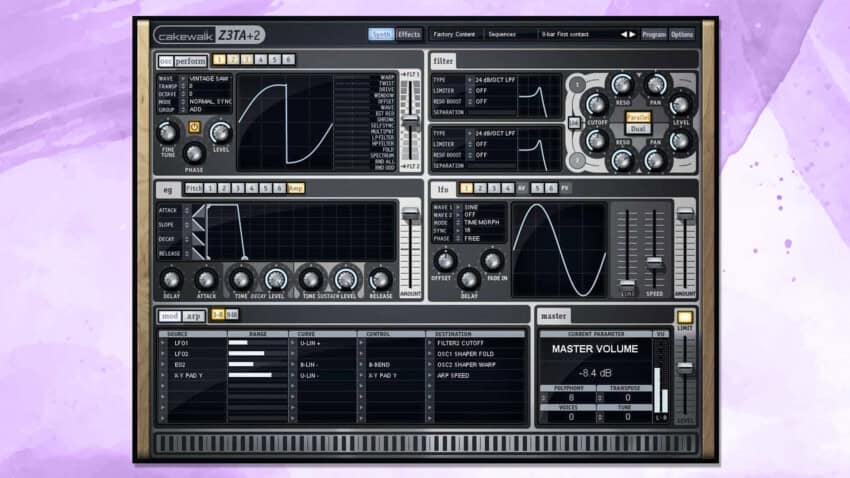850x478 pixels.
Task: Show mod matrix rows 9-16
Action: [232, 315]
